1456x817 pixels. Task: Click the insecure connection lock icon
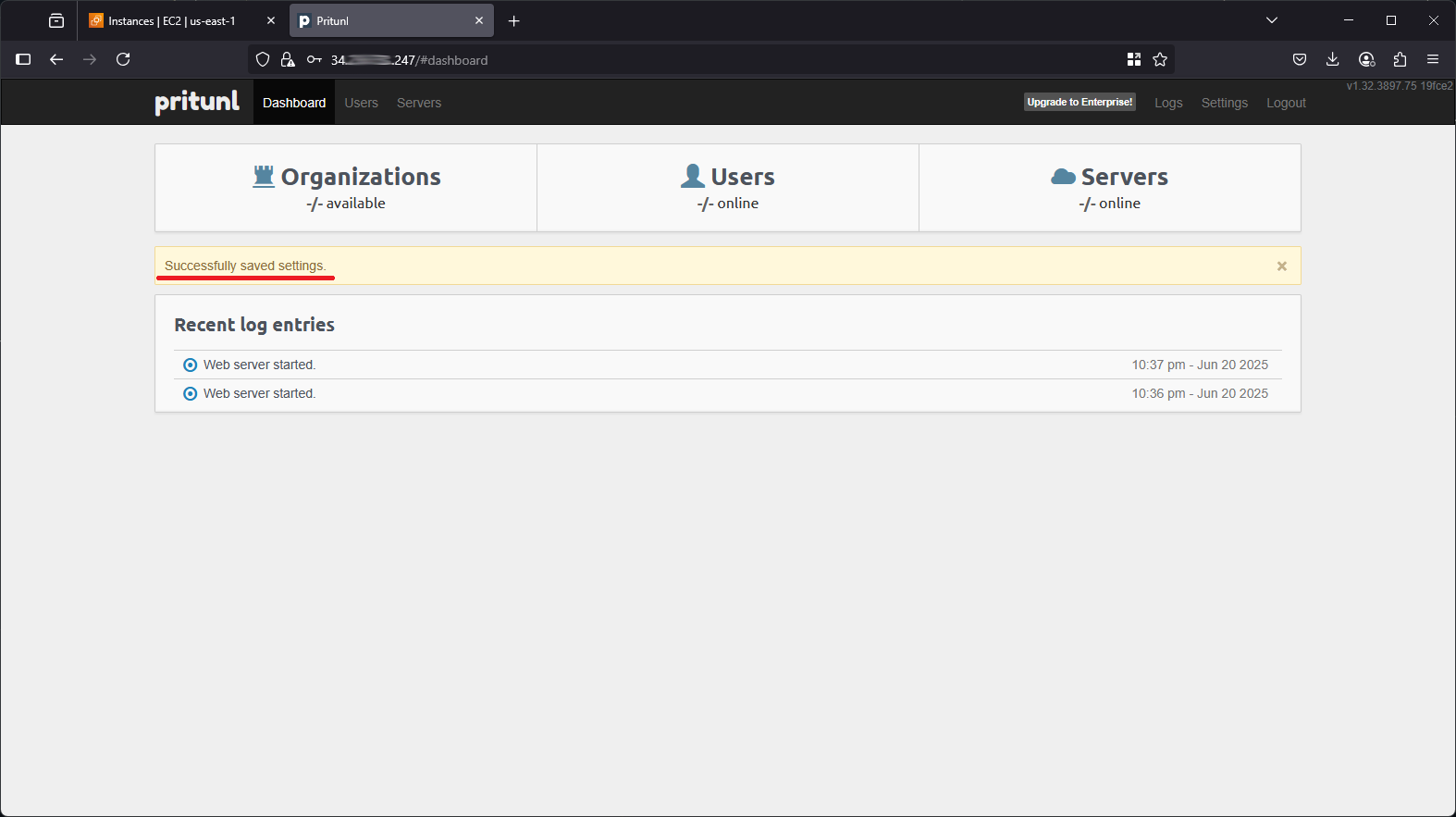tap(288, 59)
